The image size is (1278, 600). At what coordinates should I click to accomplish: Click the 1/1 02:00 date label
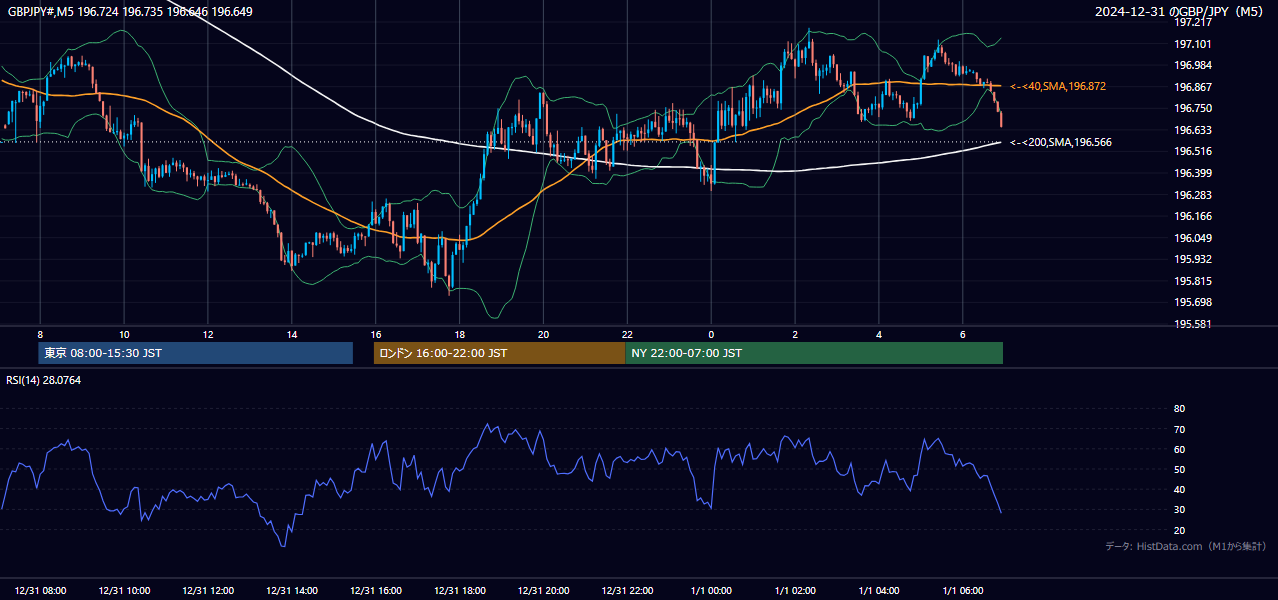pos(795,591)
